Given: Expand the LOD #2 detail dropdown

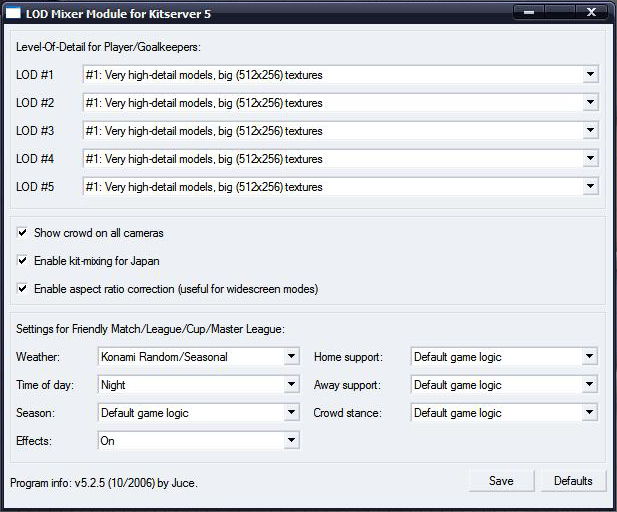Looking at the screenshot, I should pos(589,103).
